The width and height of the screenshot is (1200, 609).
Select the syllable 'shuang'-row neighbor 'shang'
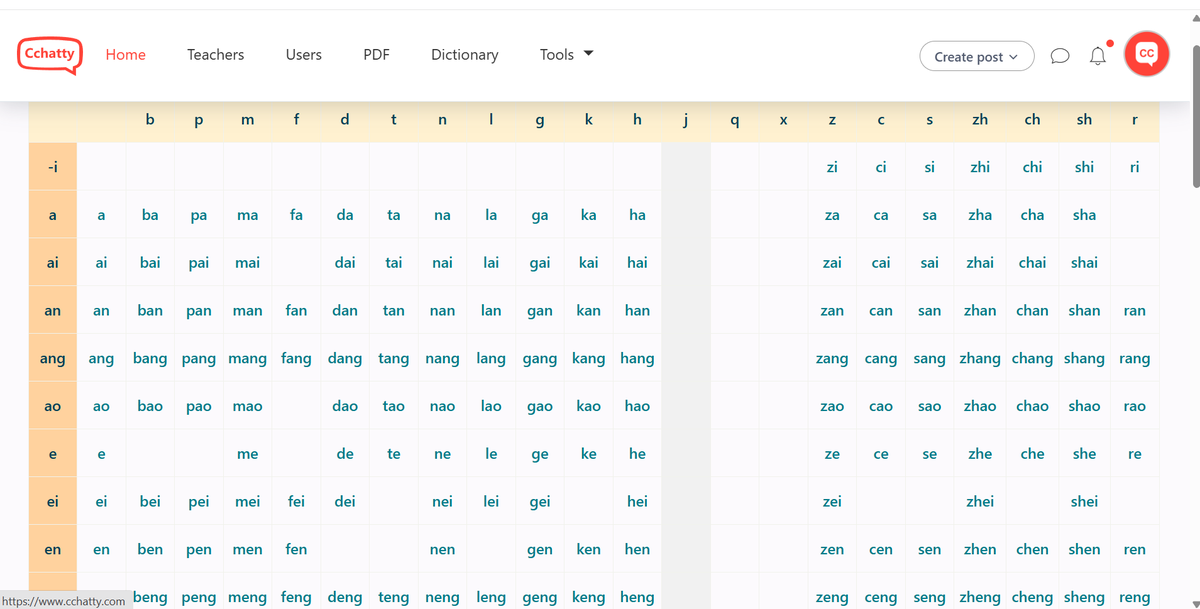coord(1084,358)
